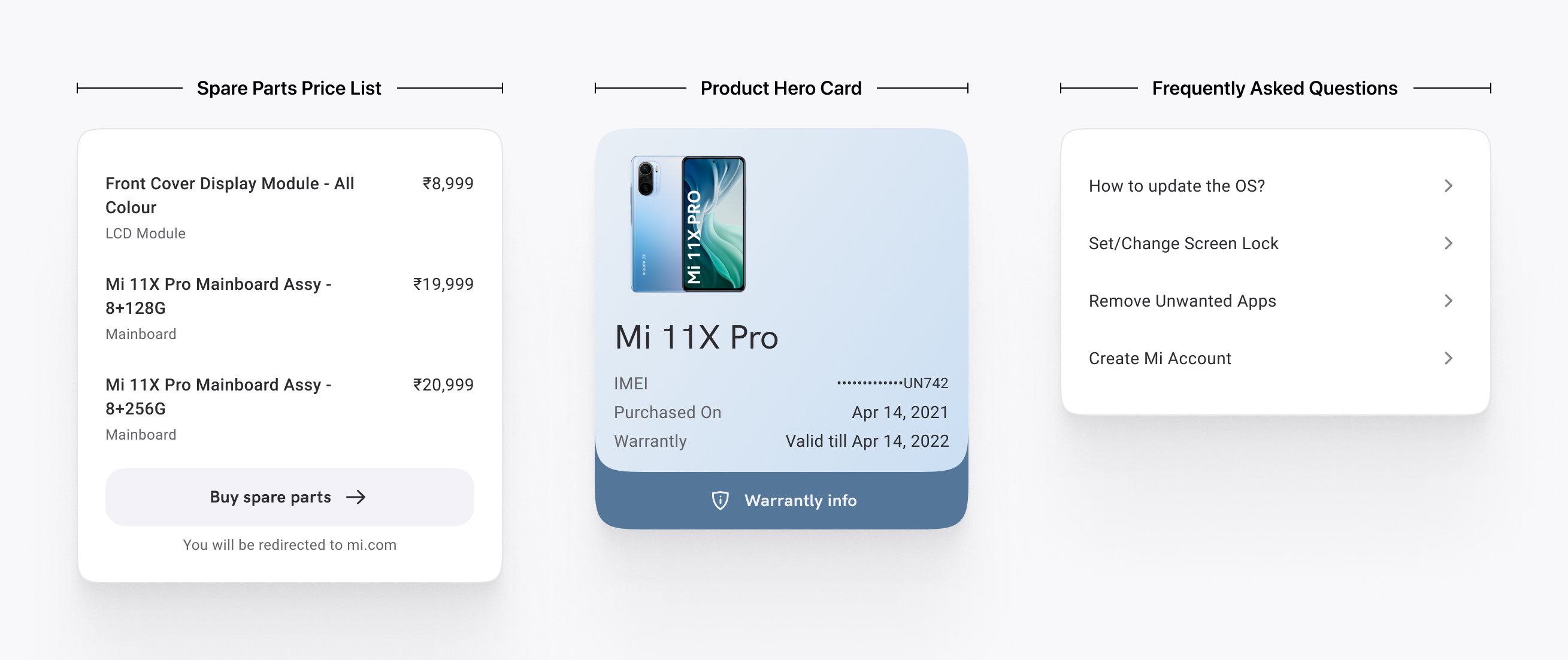Click the ₹8,999 price
Screen dimensions: 1568x660
point(448,183)
